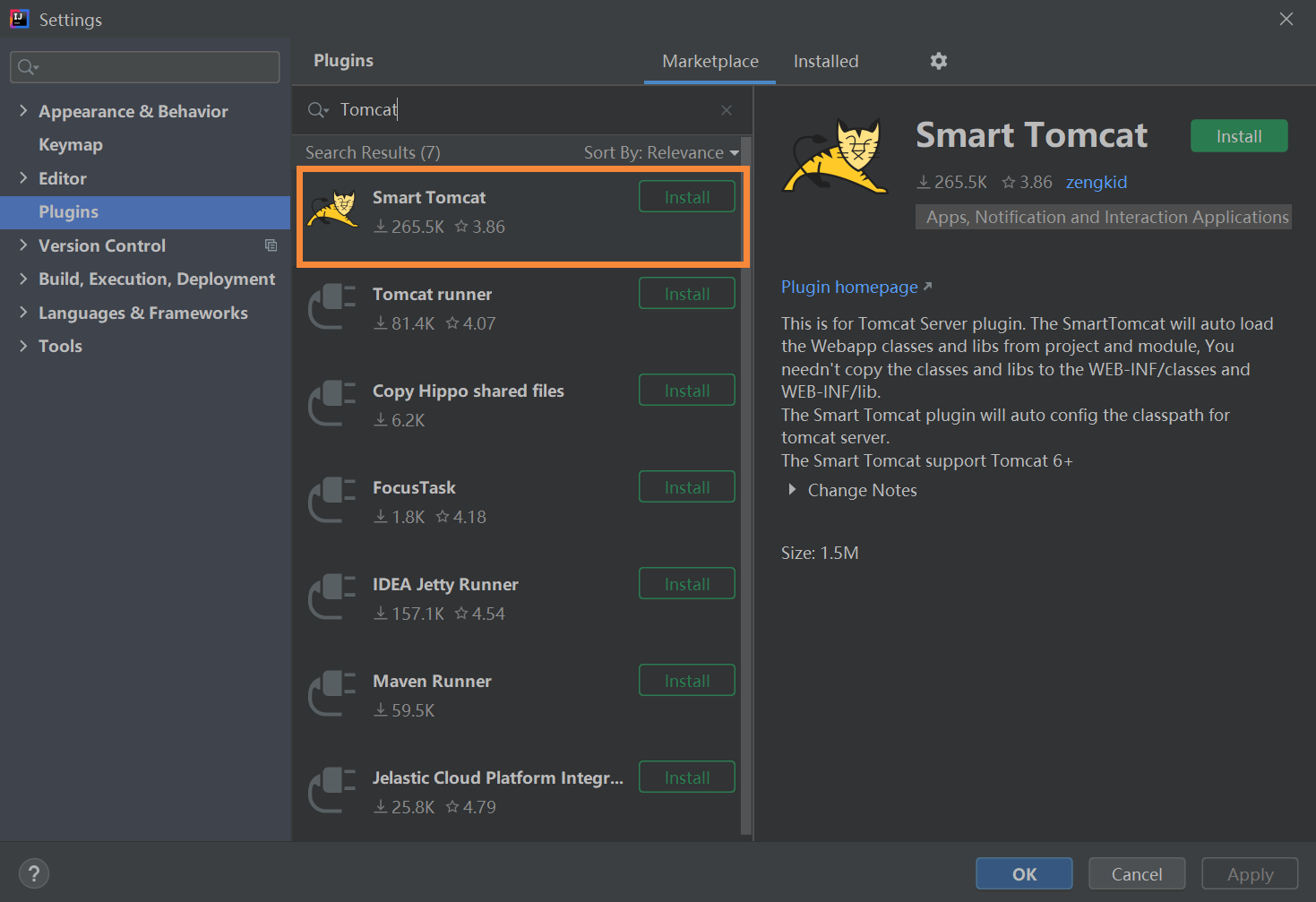
Task: Install the Tomcat runner plugin
Action: (687, 294)
